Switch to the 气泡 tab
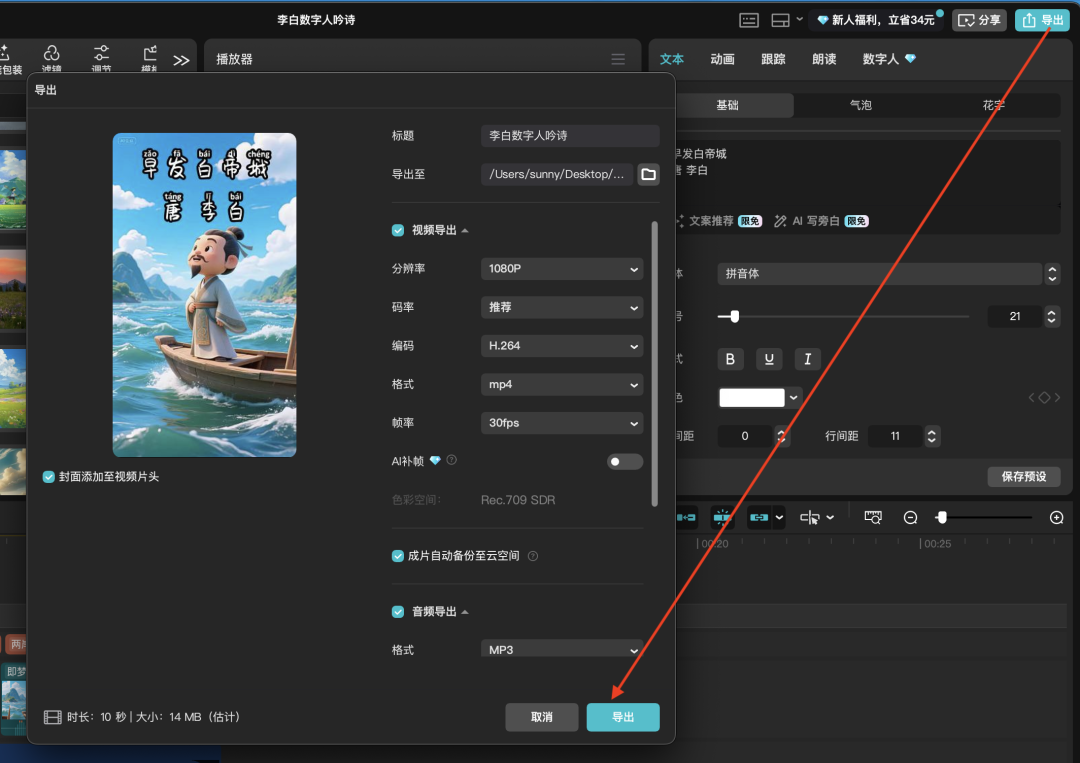Image resolution: width=1080 pixels, height=763 pixels. click(860, 105)
